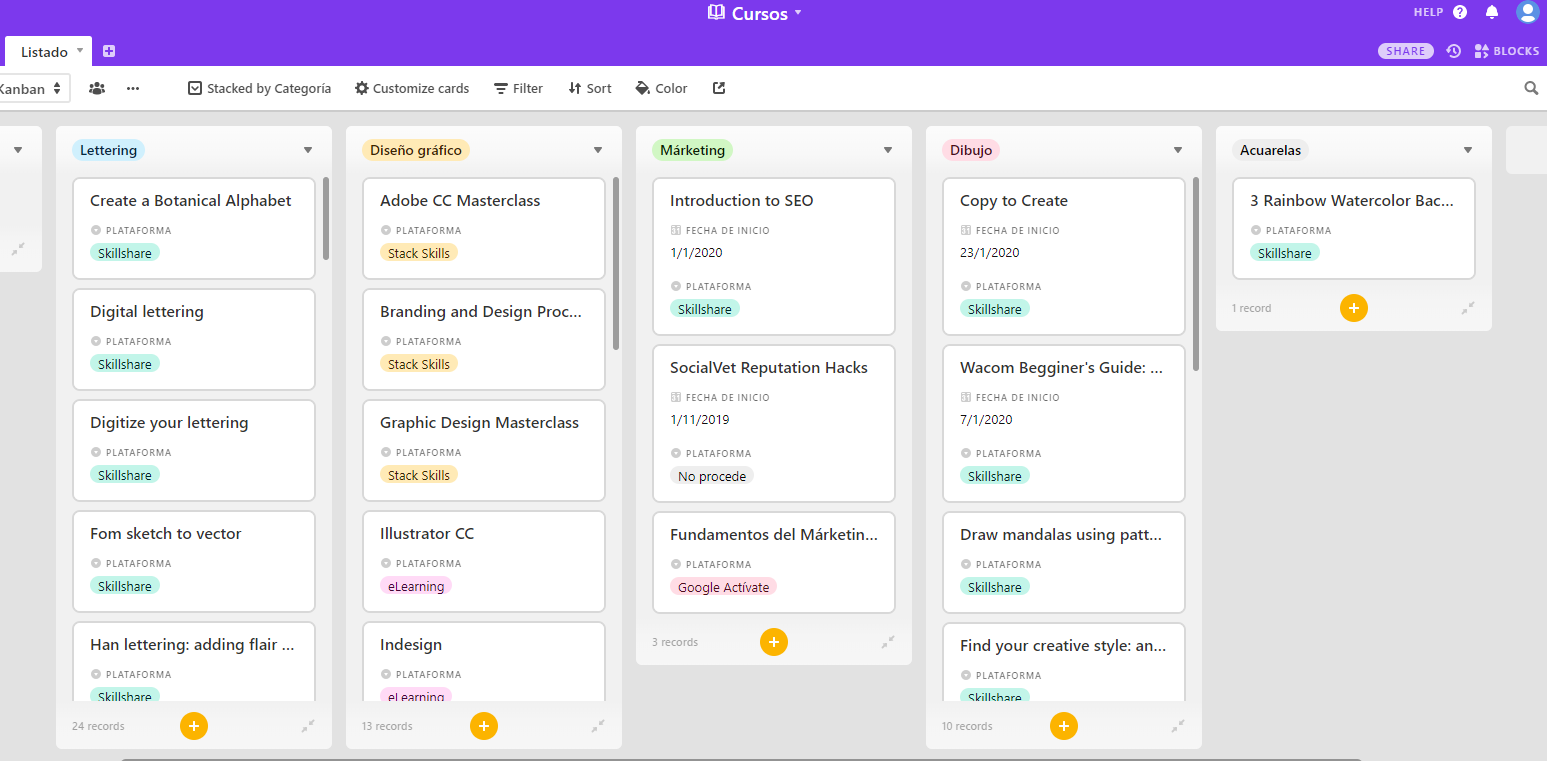This screenshot has height=761, width=1547.
Task: Open SocialVet Reputation Hacks card
Action: tap(774, 423)
